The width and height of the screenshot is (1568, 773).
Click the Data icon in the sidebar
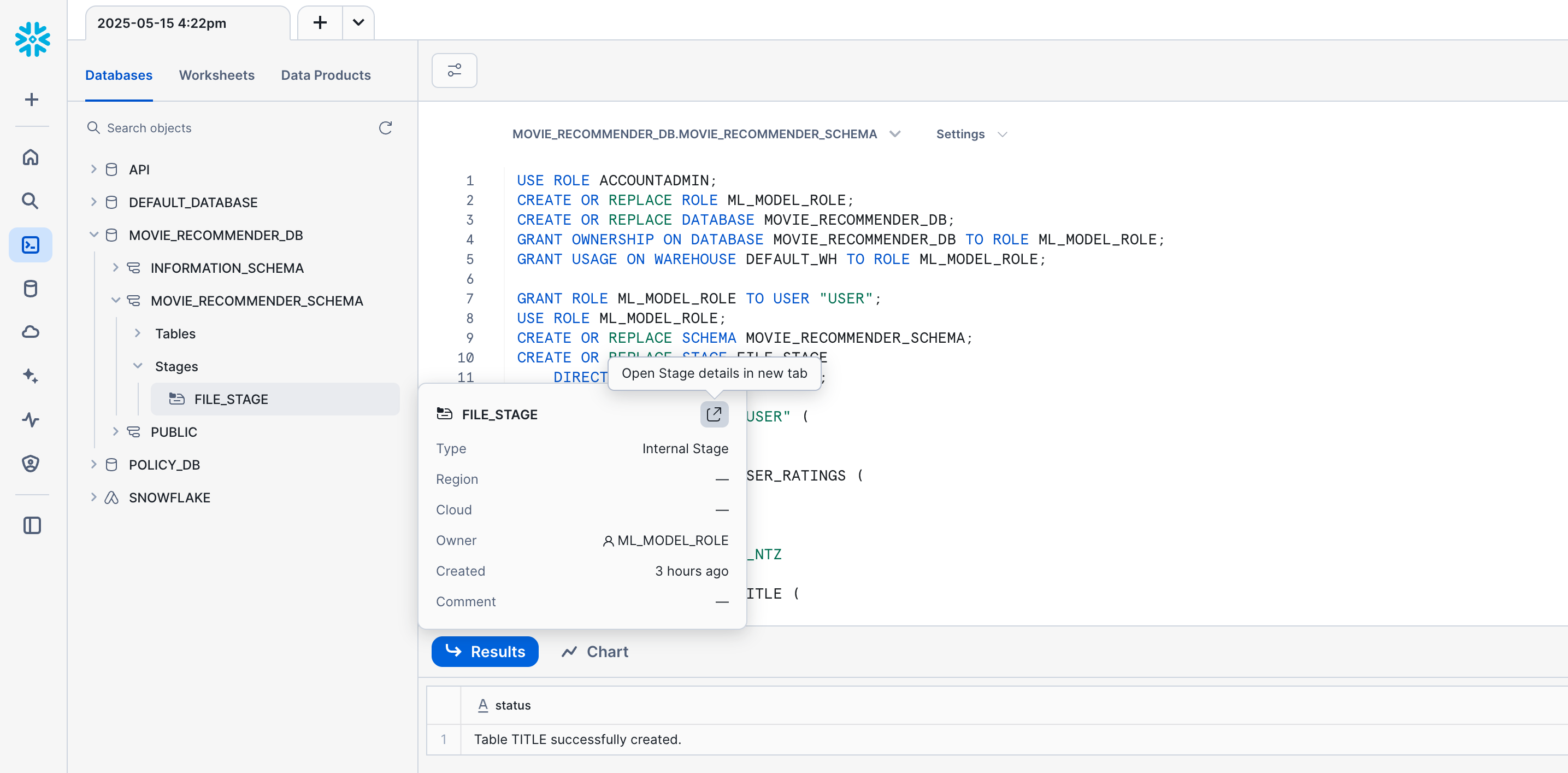coord(31,288)
